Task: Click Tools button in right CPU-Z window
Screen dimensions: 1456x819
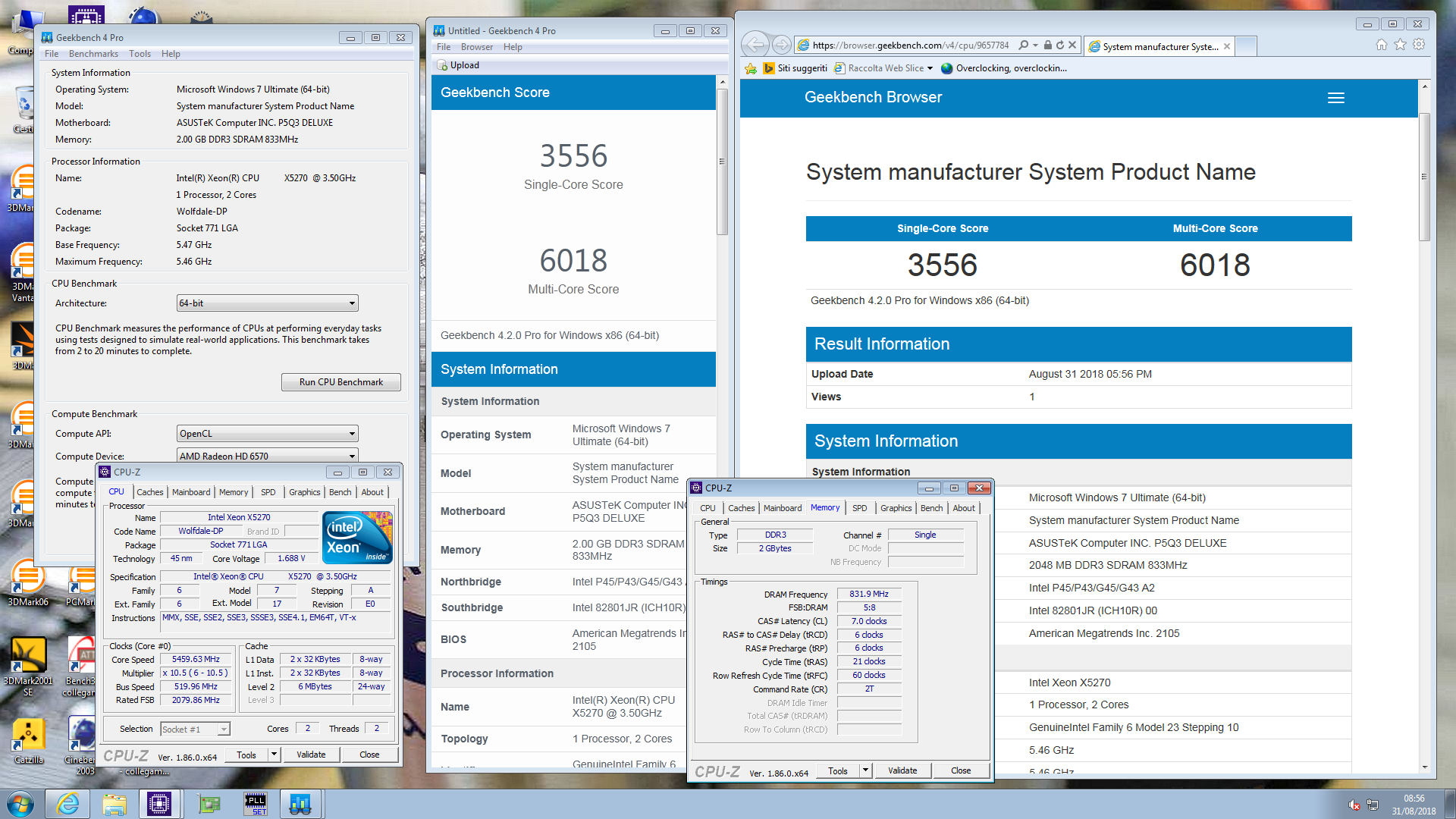Action: pyautogui.click(x=838, y=770)
